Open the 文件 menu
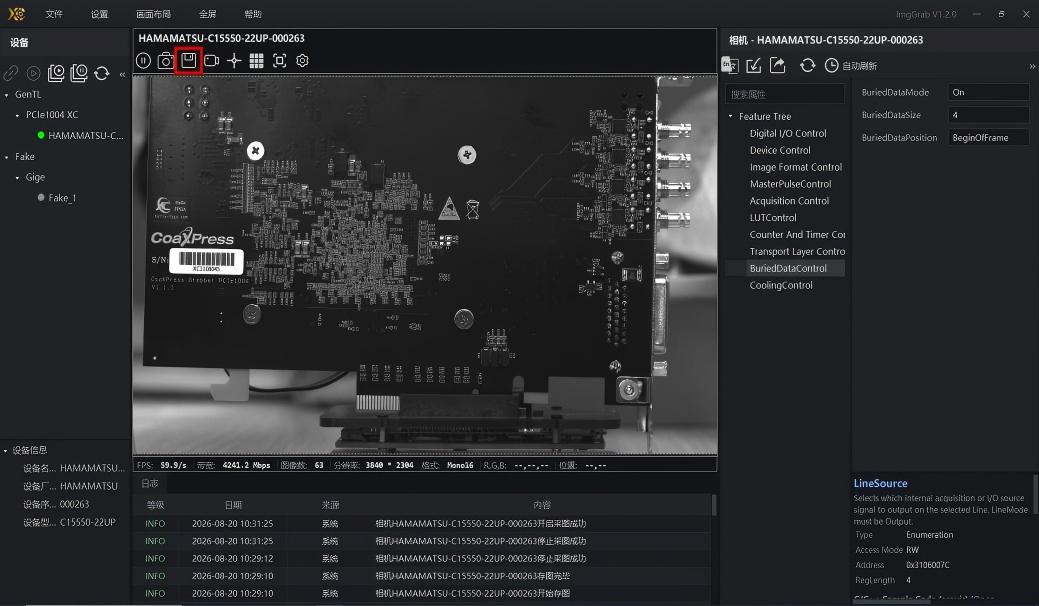 (54, 14)
